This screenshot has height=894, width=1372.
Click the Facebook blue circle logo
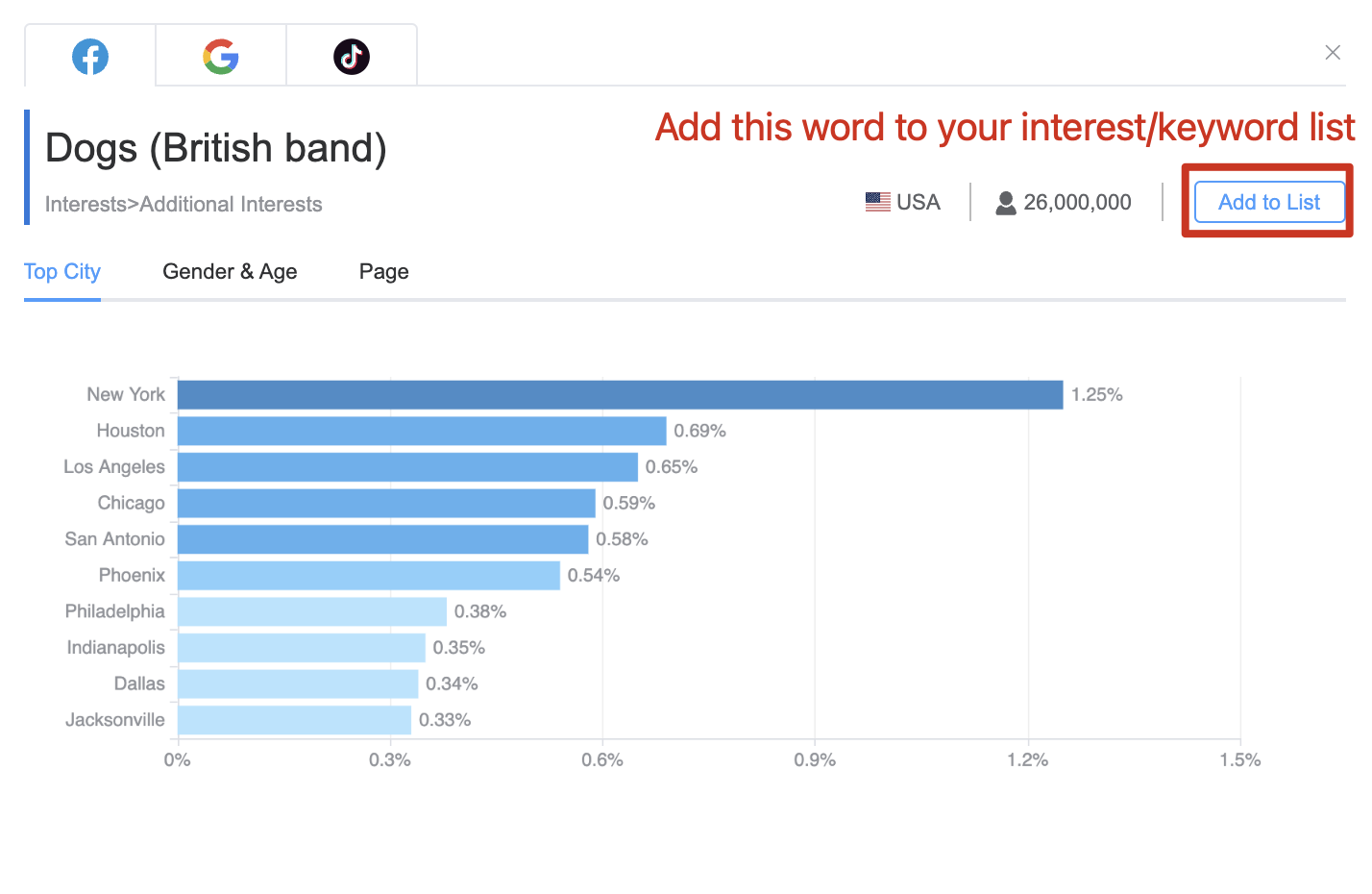89,56
